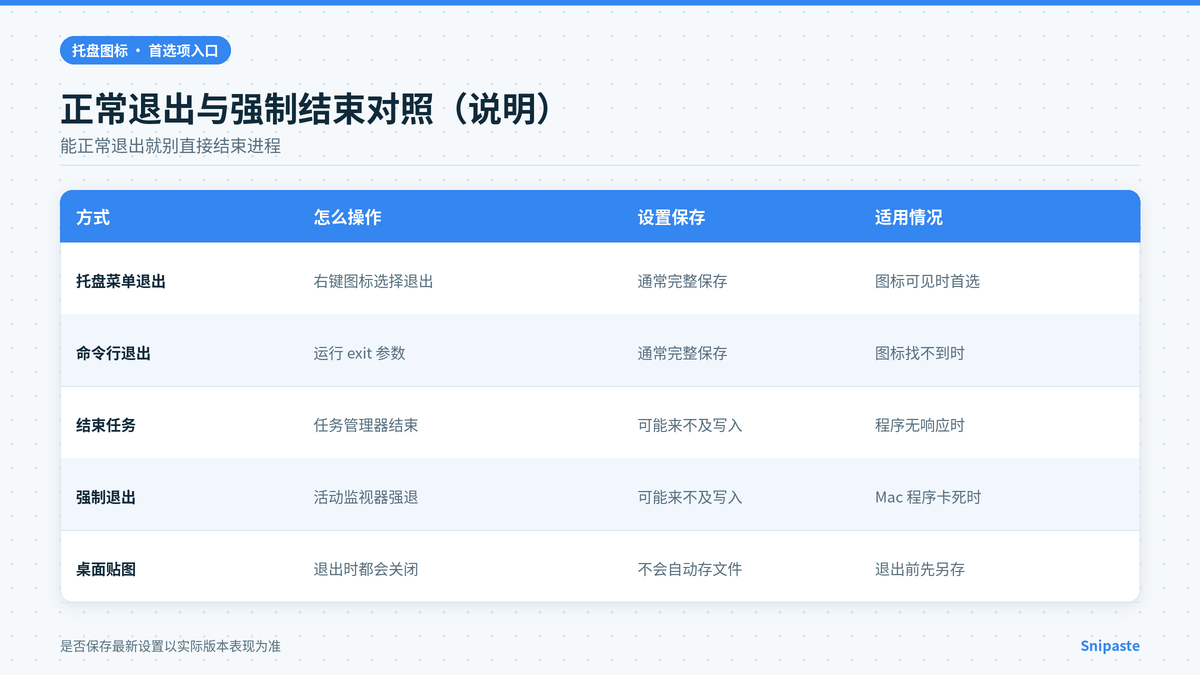
Task: Click the 方式 column header
Action: click(x=93, y=217)
